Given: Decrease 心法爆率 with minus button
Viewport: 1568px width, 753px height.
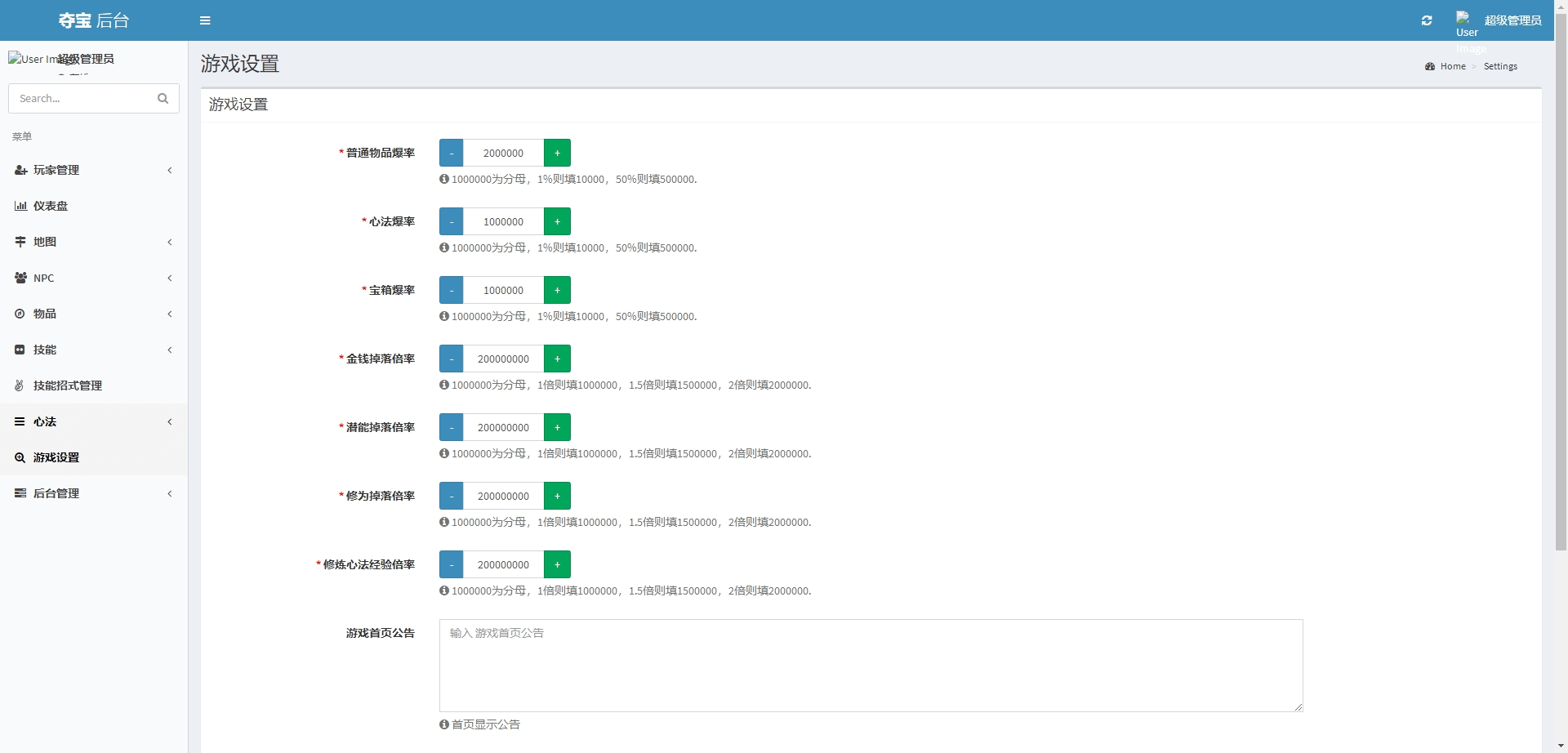Looking at the screenshot, I should [451, 221].
